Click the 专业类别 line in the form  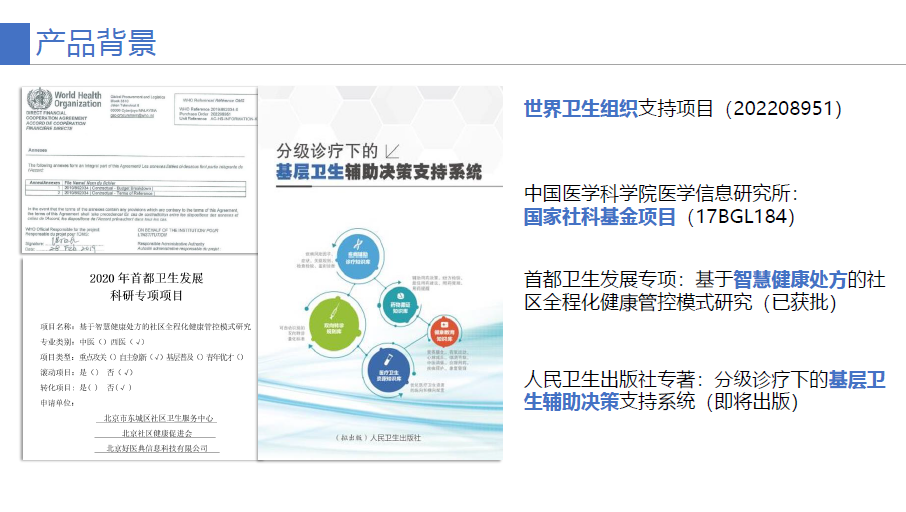pyautogui.click(x=92, y=342)
